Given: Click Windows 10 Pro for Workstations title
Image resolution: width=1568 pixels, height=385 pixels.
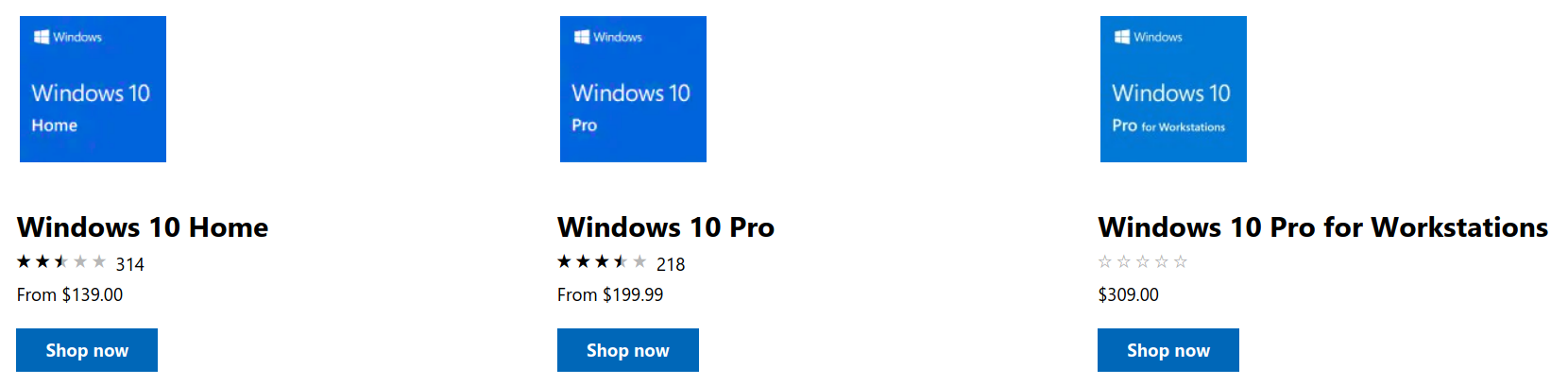Looking at the screenshot, I should click(x=1322, y=227).
